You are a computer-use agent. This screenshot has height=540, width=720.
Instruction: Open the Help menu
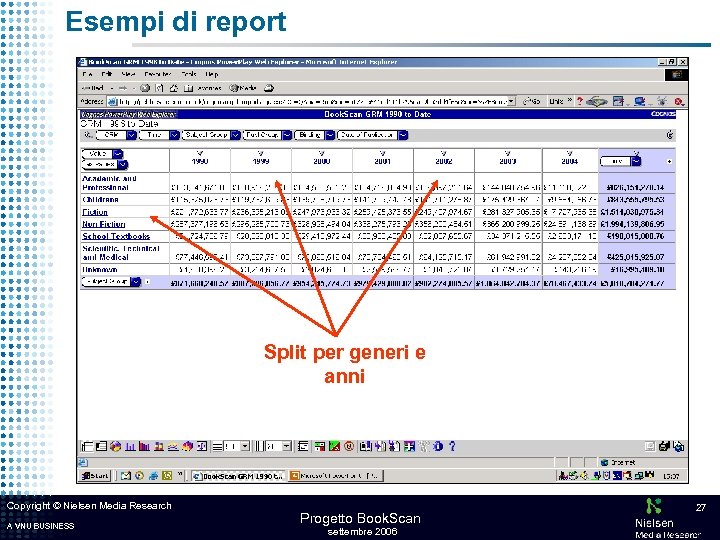(212, 74)
